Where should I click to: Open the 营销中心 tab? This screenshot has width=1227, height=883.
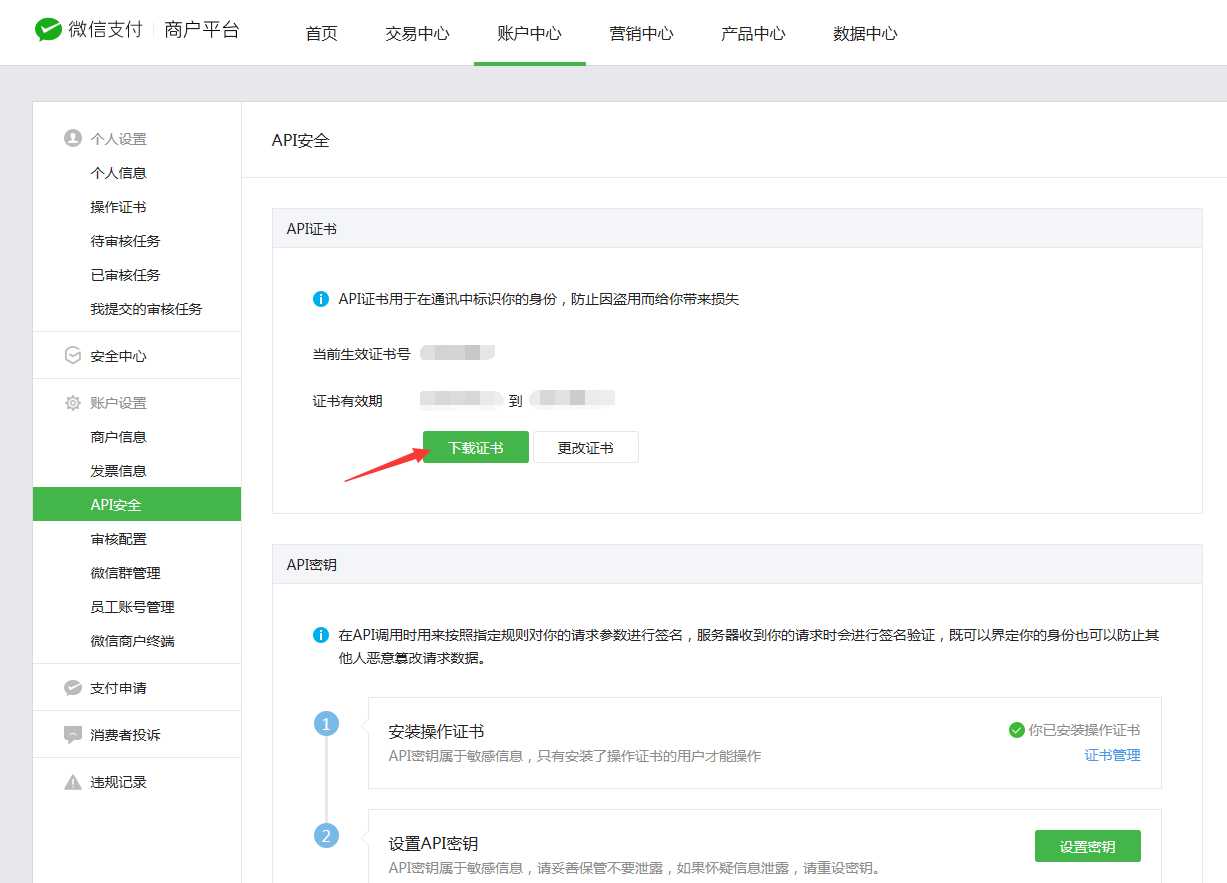click(x=641, y=33)
